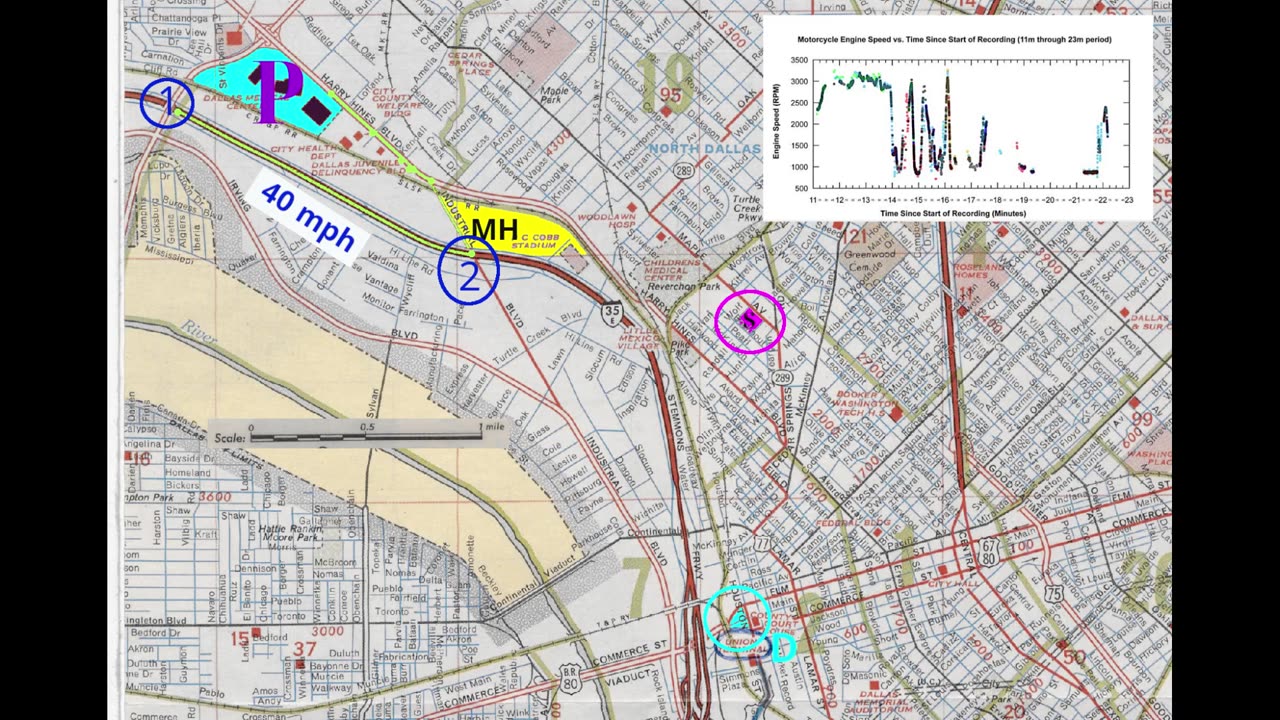This screenshot has width=1280, height=720.
Task: Click the cyan letter D marker
Action: [x=784, y=647]
